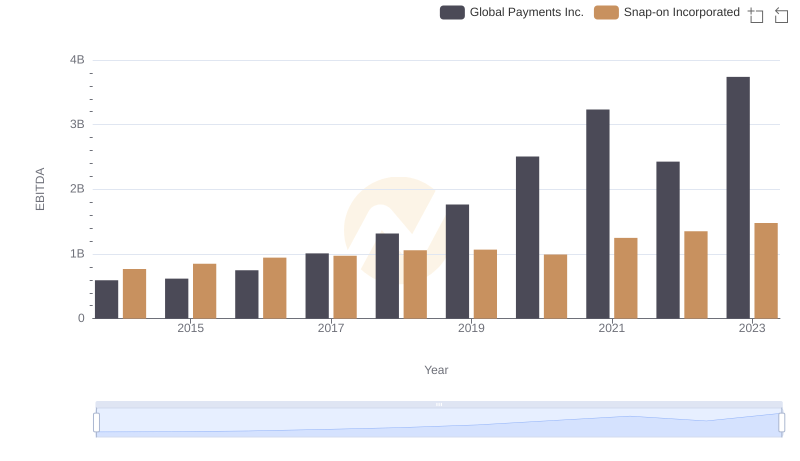Select the 2015 Global Payments bar

click(x=177, y=299)
